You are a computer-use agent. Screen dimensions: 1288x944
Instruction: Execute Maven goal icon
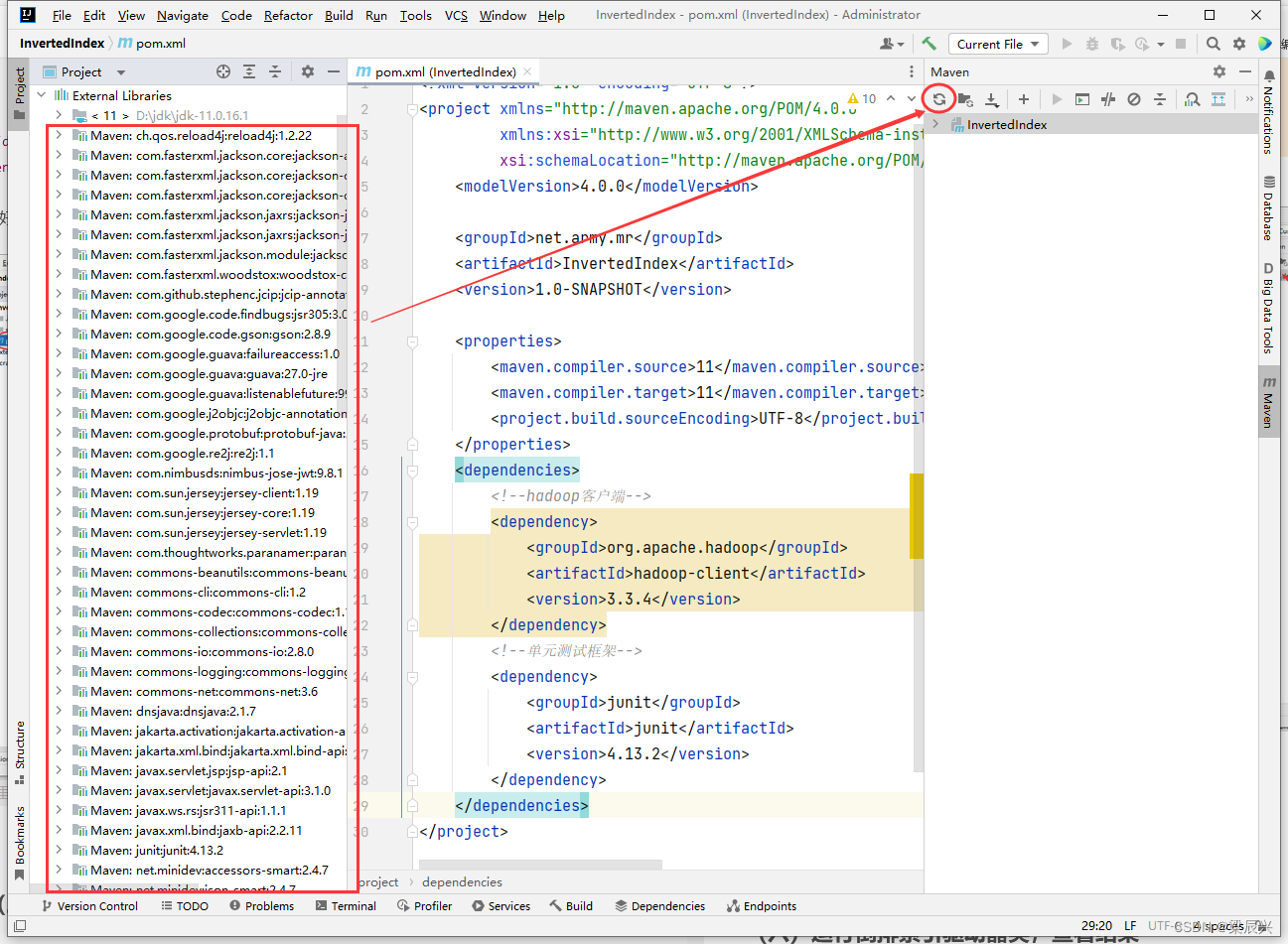click(1082, 99)
